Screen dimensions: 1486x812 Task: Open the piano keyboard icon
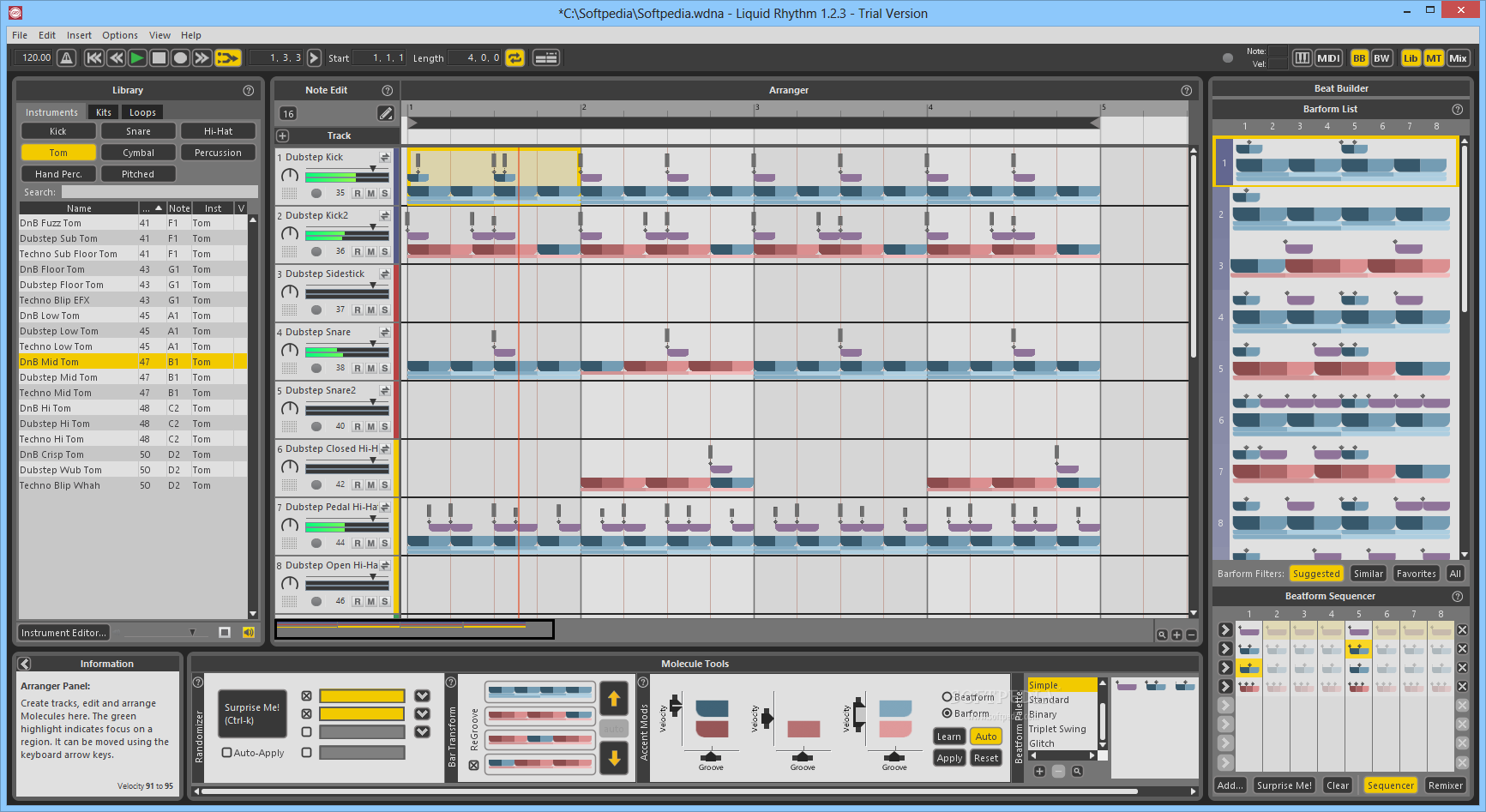1302,57
